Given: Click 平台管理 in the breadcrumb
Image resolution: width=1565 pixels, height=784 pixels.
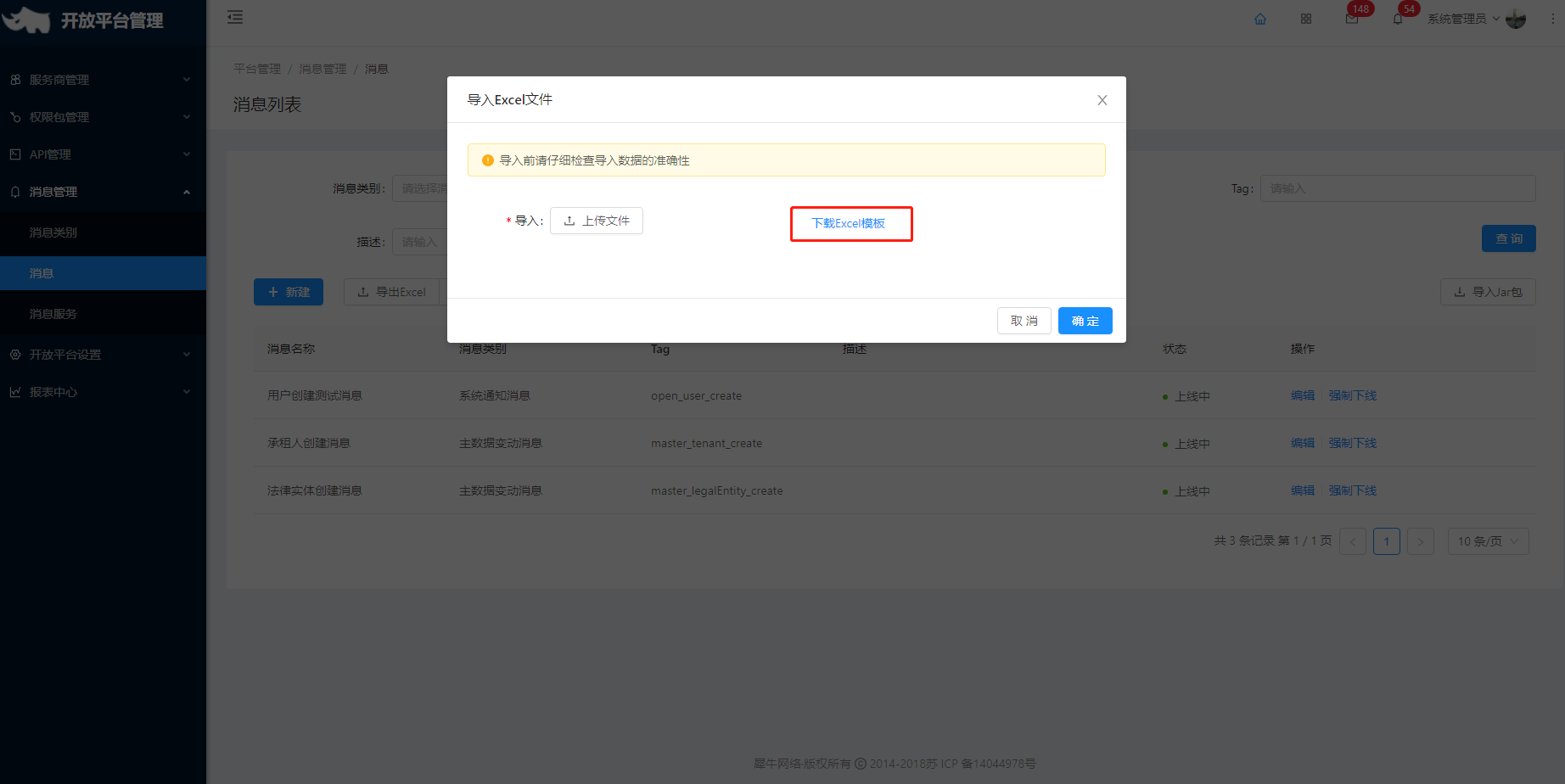Looking at the screenshot, I should 257,69.
